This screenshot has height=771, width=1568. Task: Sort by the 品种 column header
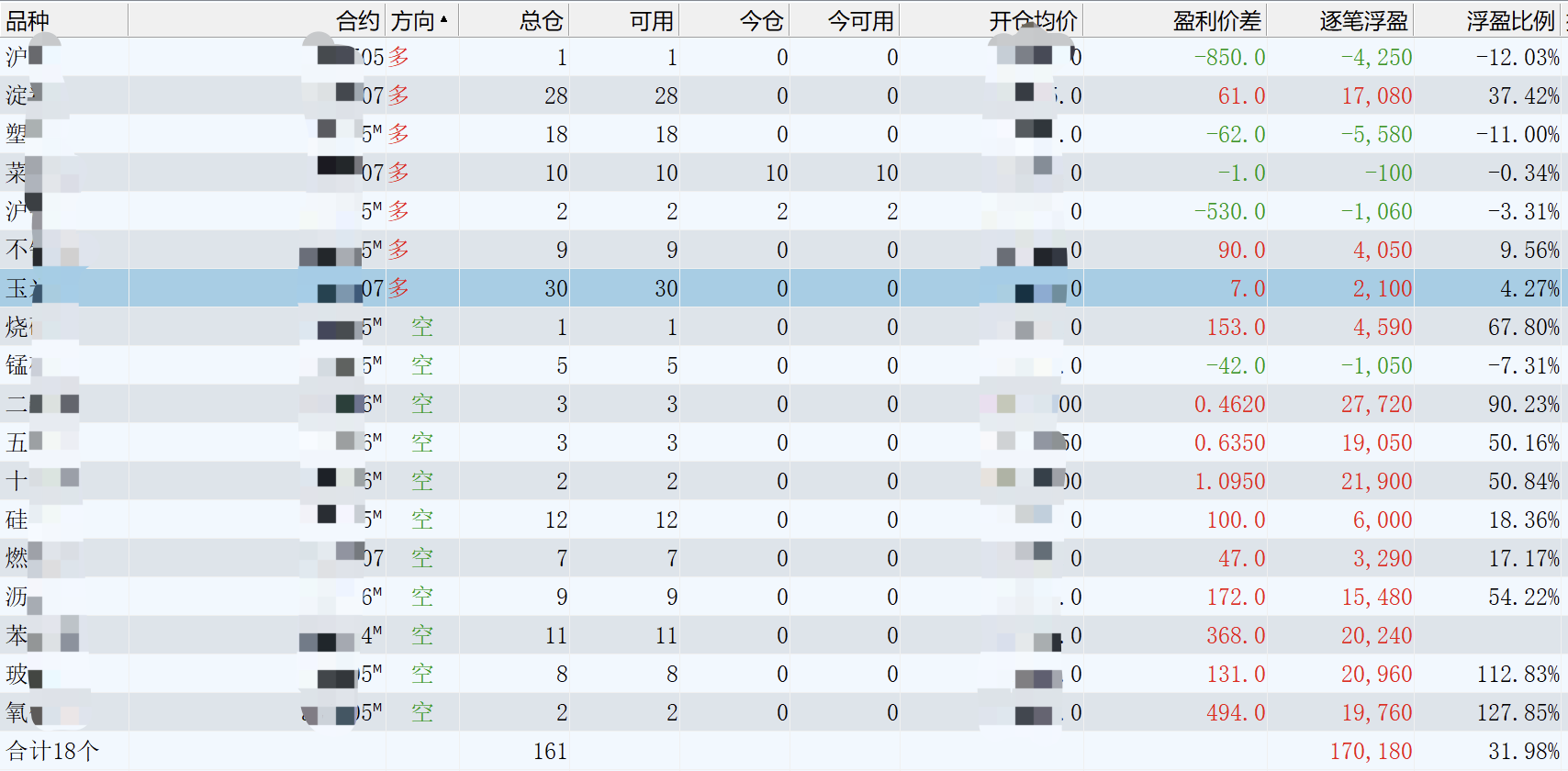(x=28, y=20)
